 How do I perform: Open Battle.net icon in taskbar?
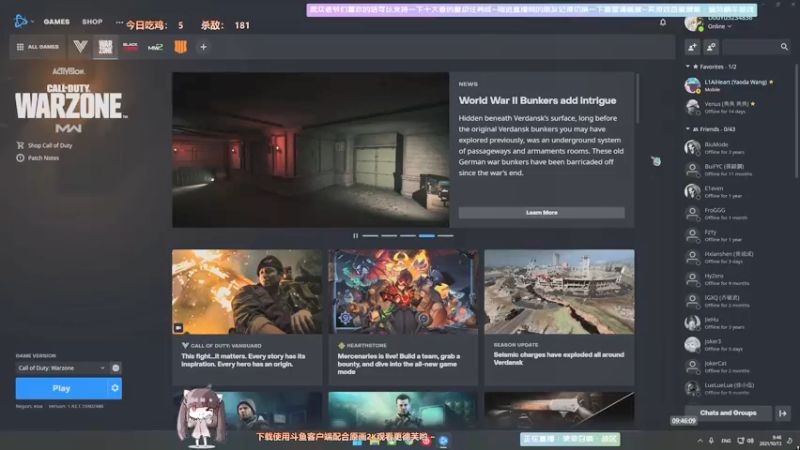pos(443,441)
